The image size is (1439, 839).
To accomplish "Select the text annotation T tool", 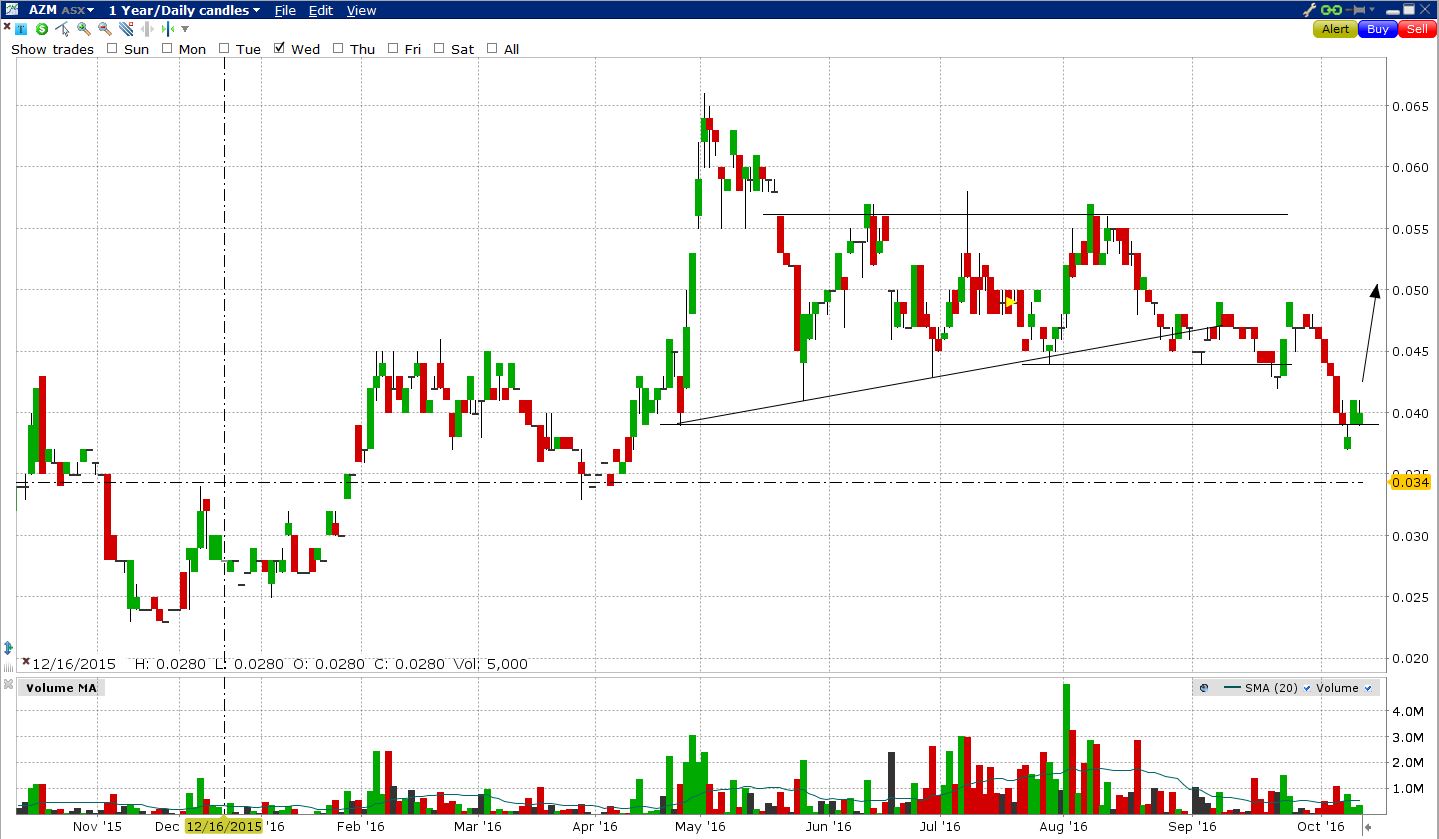I will click(x=21, y=29).
